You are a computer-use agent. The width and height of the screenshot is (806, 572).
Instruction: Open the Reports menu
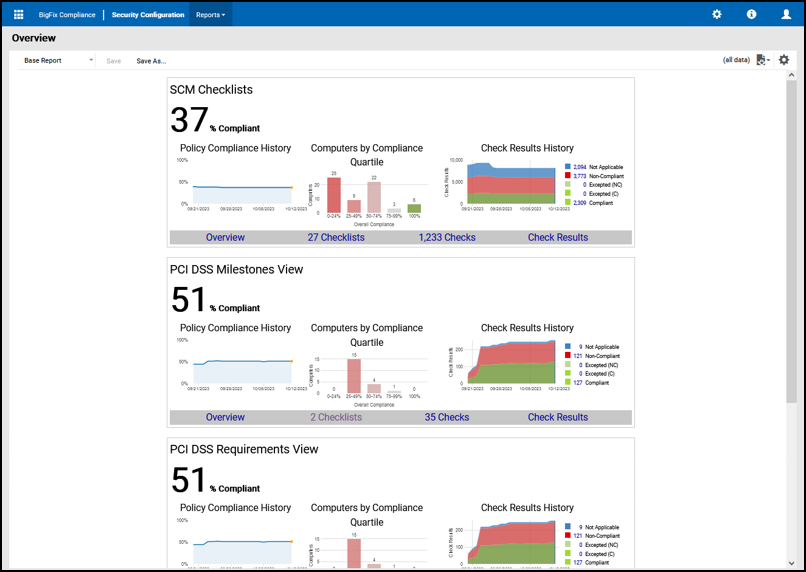click(x=210, y=15)
